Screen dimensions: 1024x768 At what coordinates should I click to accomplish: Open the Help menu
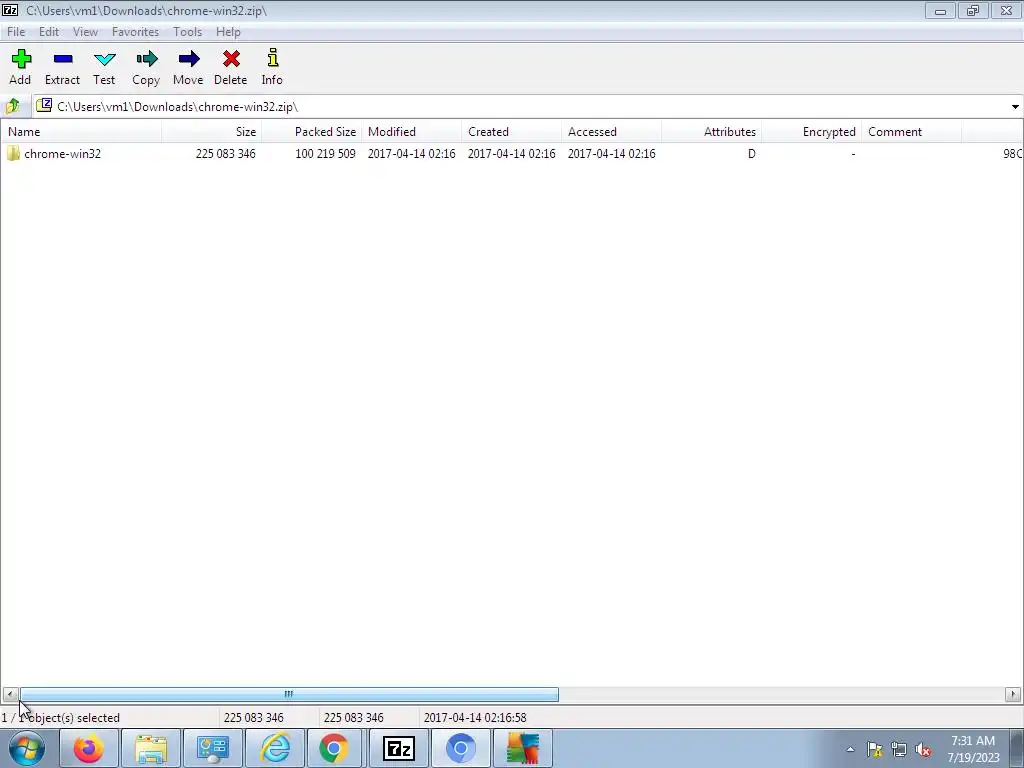click(228, 31)
